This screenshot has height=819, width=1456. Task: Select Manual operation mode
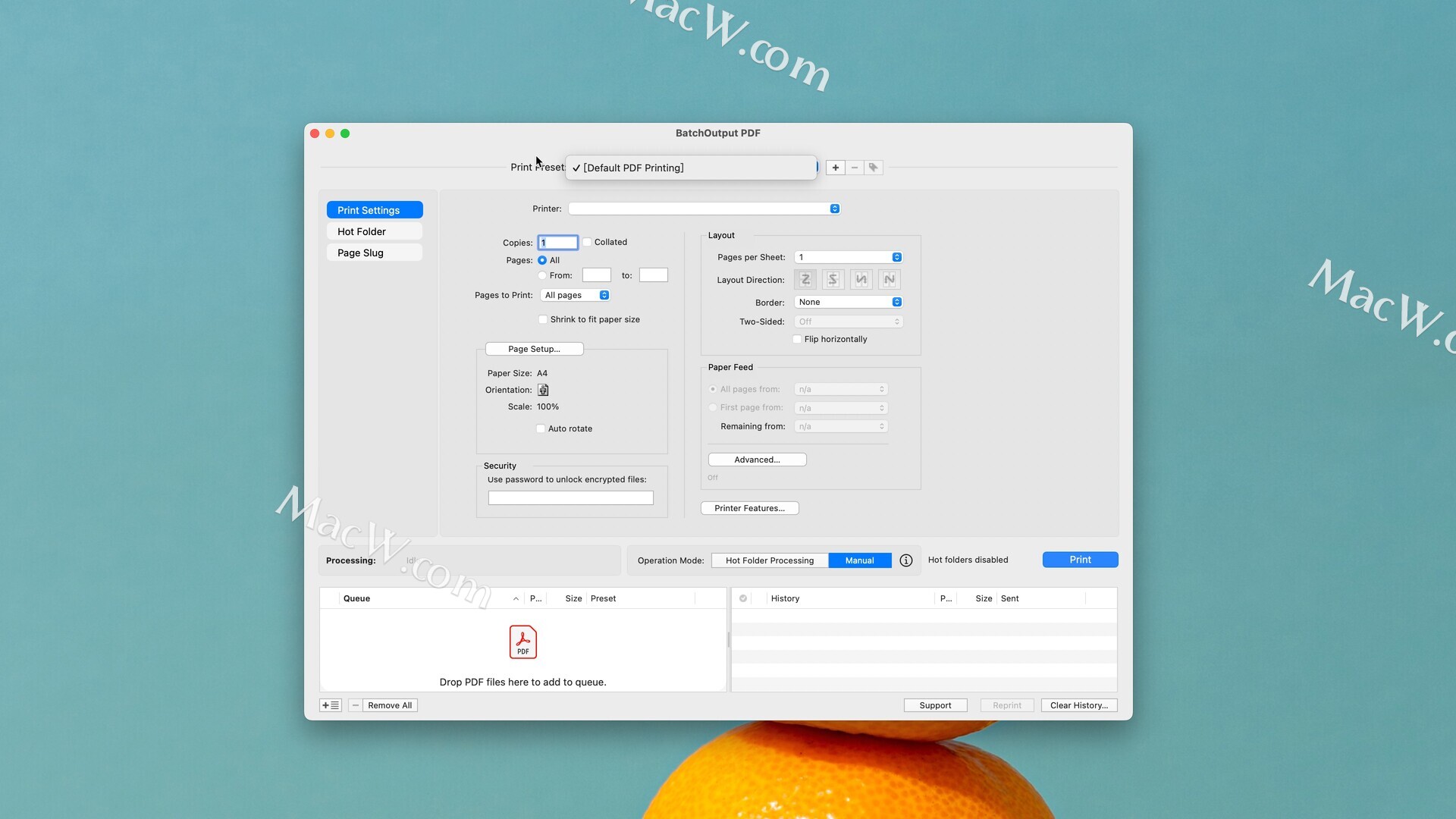coord(860,560)
